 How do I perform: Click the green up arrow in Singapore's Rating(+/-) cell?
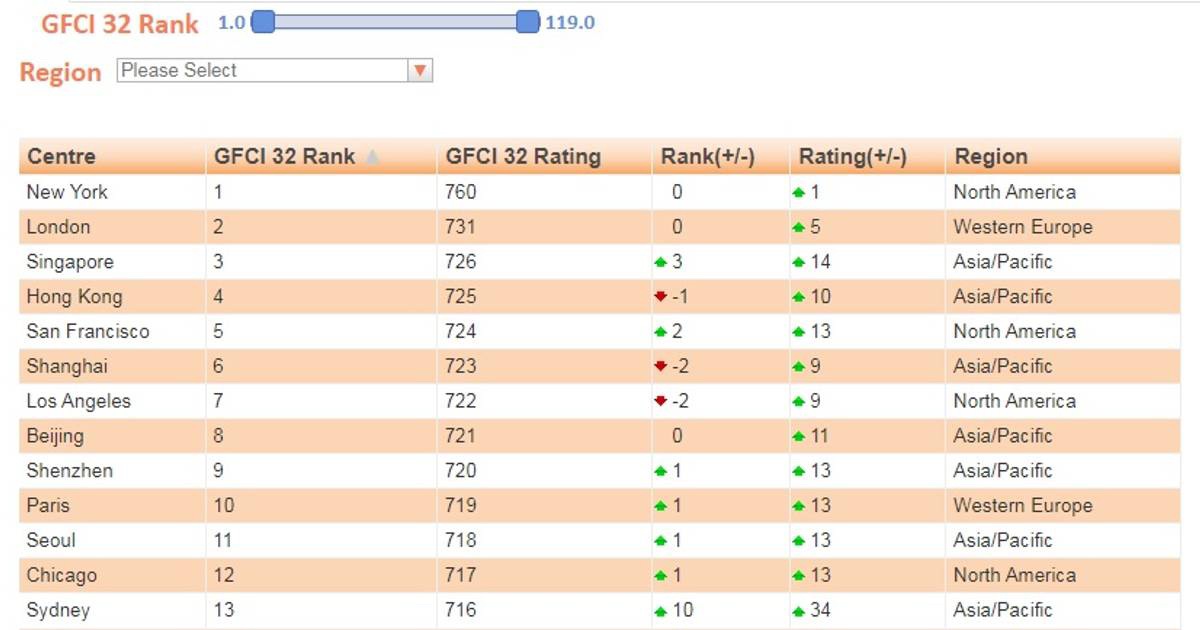tap(798, 262)
